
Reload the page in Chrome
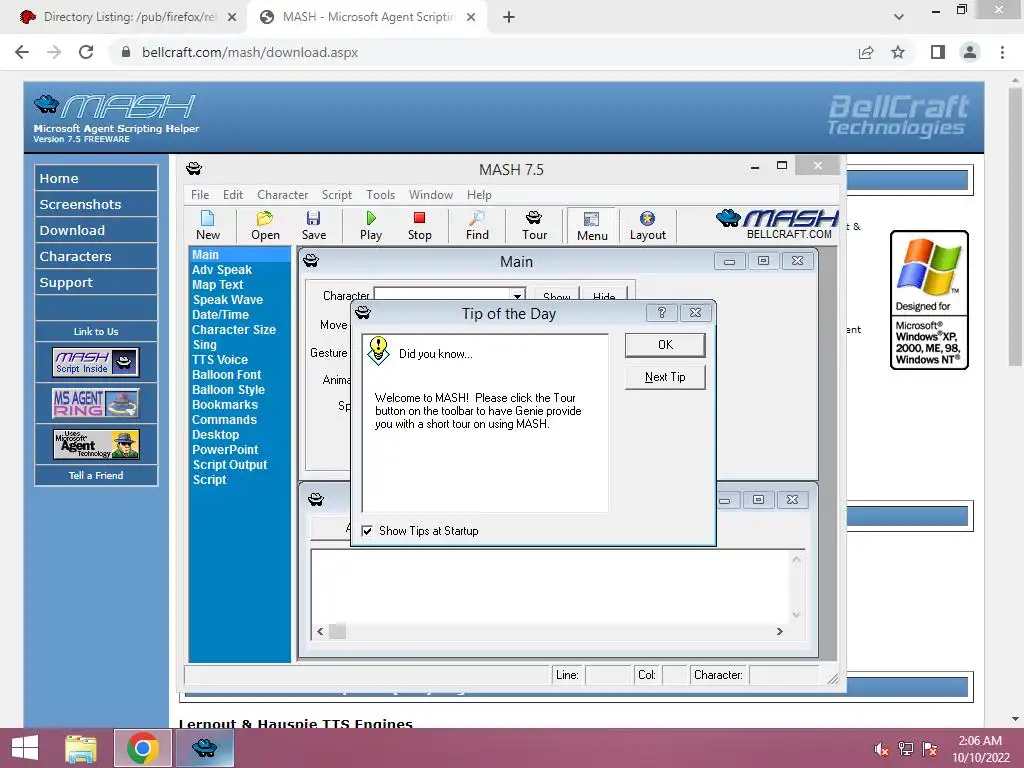pyautogui.click(x=86, y=52)
